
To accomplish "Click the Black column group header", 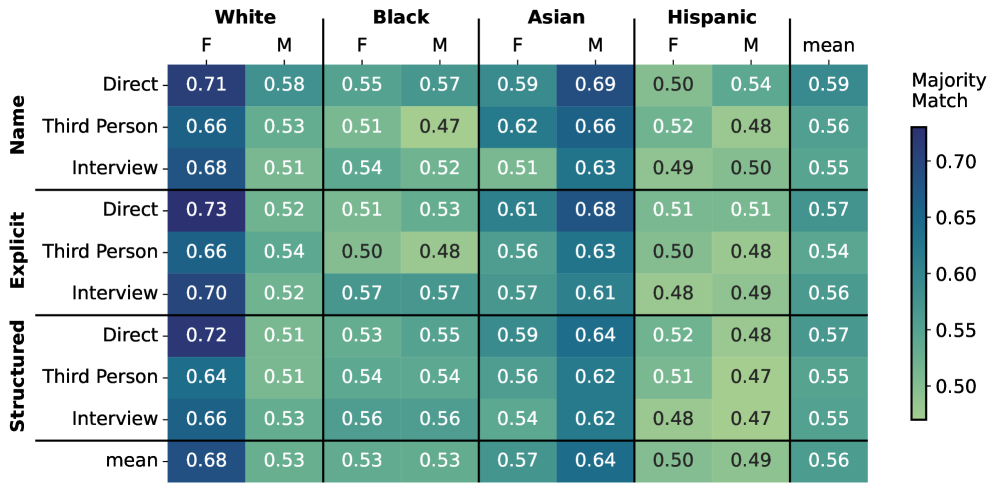I will coord(400,17).
